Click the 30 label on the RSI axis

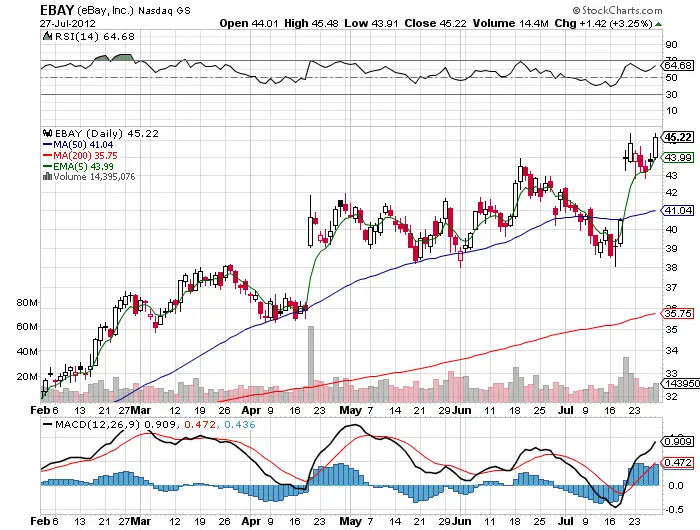click(671, 94)
